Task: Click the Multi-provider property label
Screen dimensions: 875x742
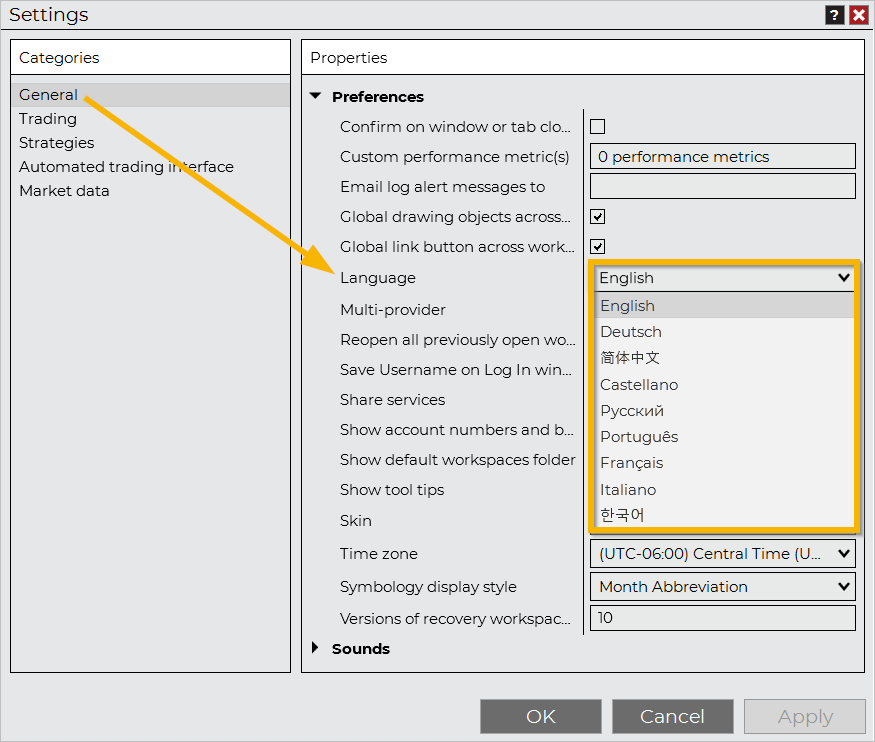Action: tap(393, 310)
